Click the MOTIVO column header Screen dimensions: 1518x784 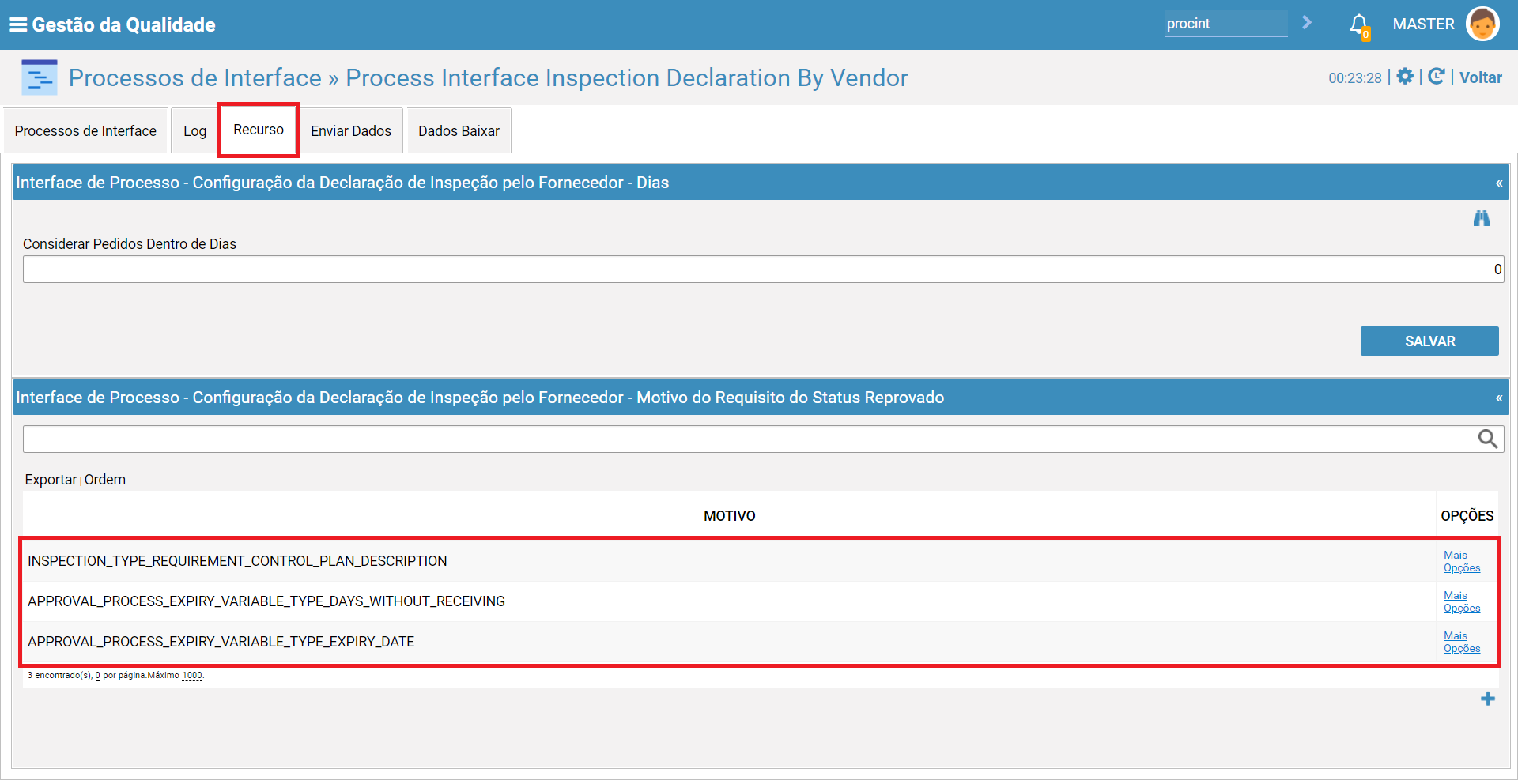[730, 516]
